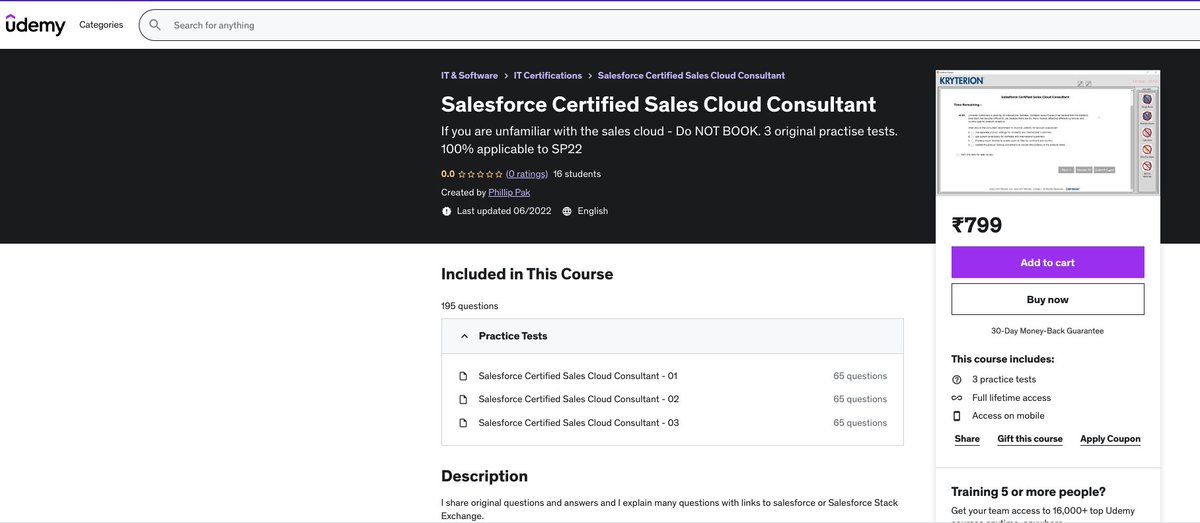Open the (0 ratings) link
This screenshot has width=1200, height=523.
click(526, 174)
